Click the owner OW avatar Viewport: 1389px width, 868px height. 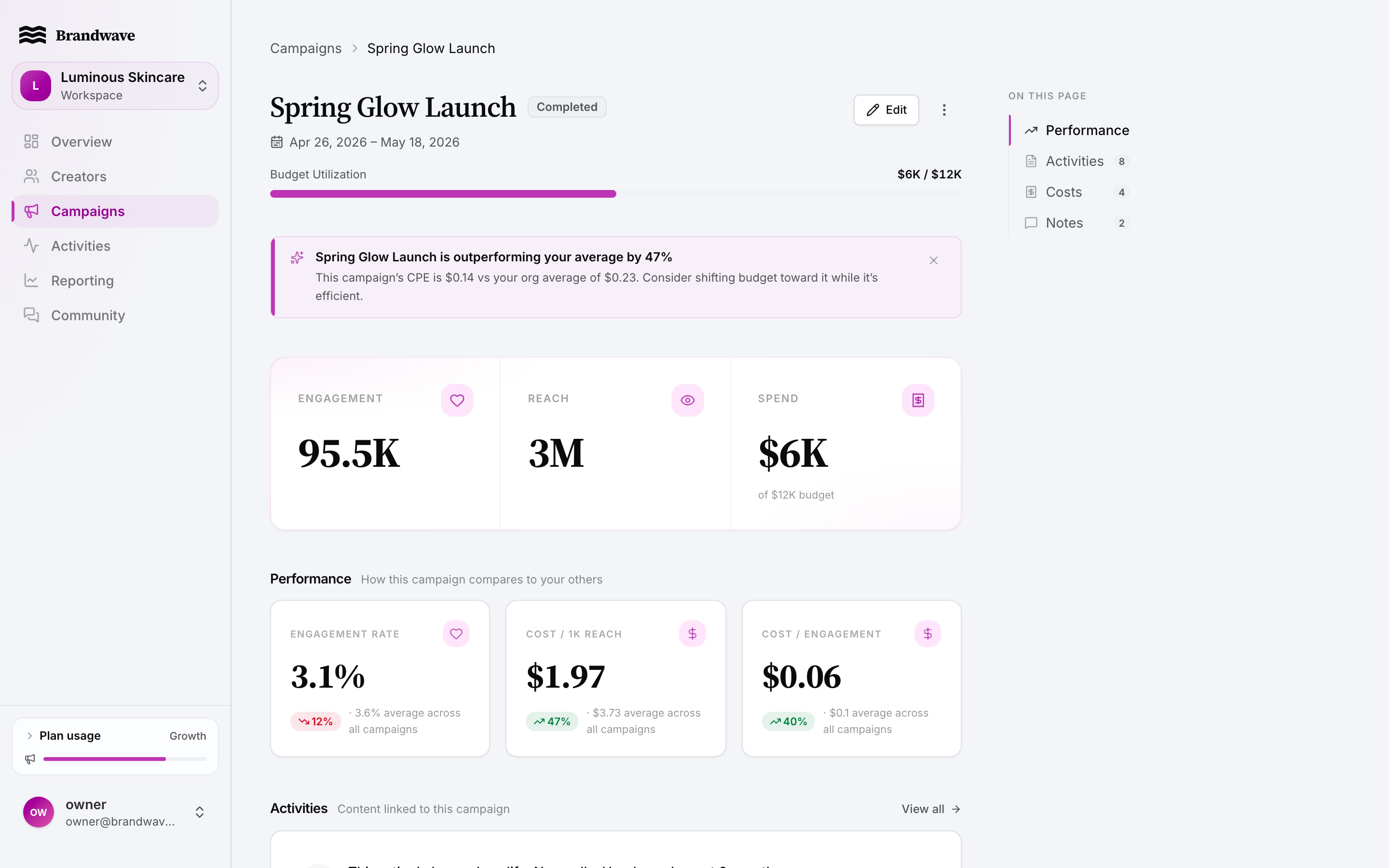click(39, 813)
